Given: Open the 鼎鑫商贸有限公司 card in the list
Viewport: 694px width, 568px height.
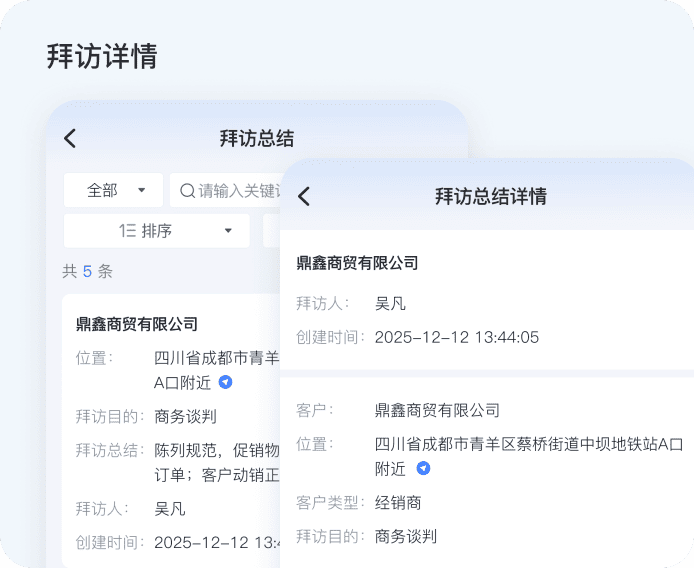Looking at the screenshot, I should click(137, 324).
